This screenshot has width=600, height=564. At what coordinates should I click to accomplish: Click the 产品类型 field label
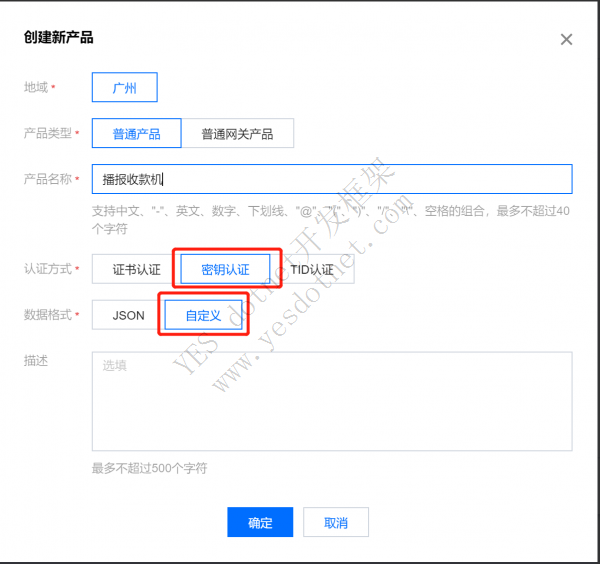(47, 133)
